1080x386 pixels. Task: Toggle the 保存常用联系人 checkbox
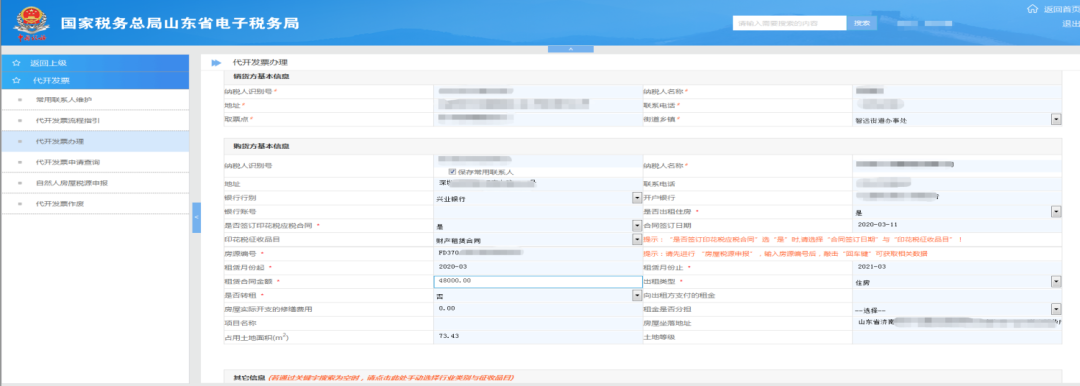(453, 172)
